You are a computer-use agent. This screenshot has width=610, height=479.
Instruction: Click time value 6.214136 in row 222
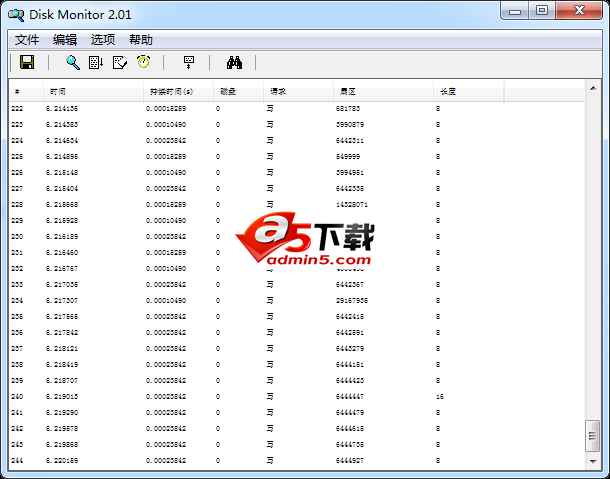point(62,109)
